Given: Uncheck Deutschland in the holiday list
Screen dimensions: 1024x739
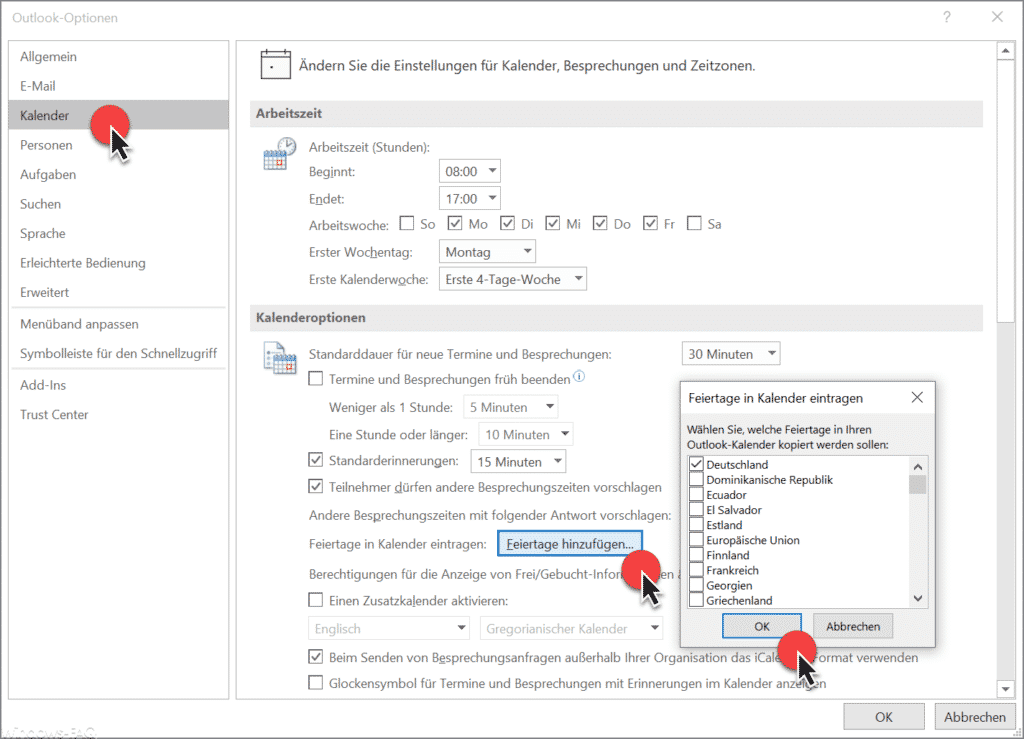Looking at the screenshot, I should 696,464.
